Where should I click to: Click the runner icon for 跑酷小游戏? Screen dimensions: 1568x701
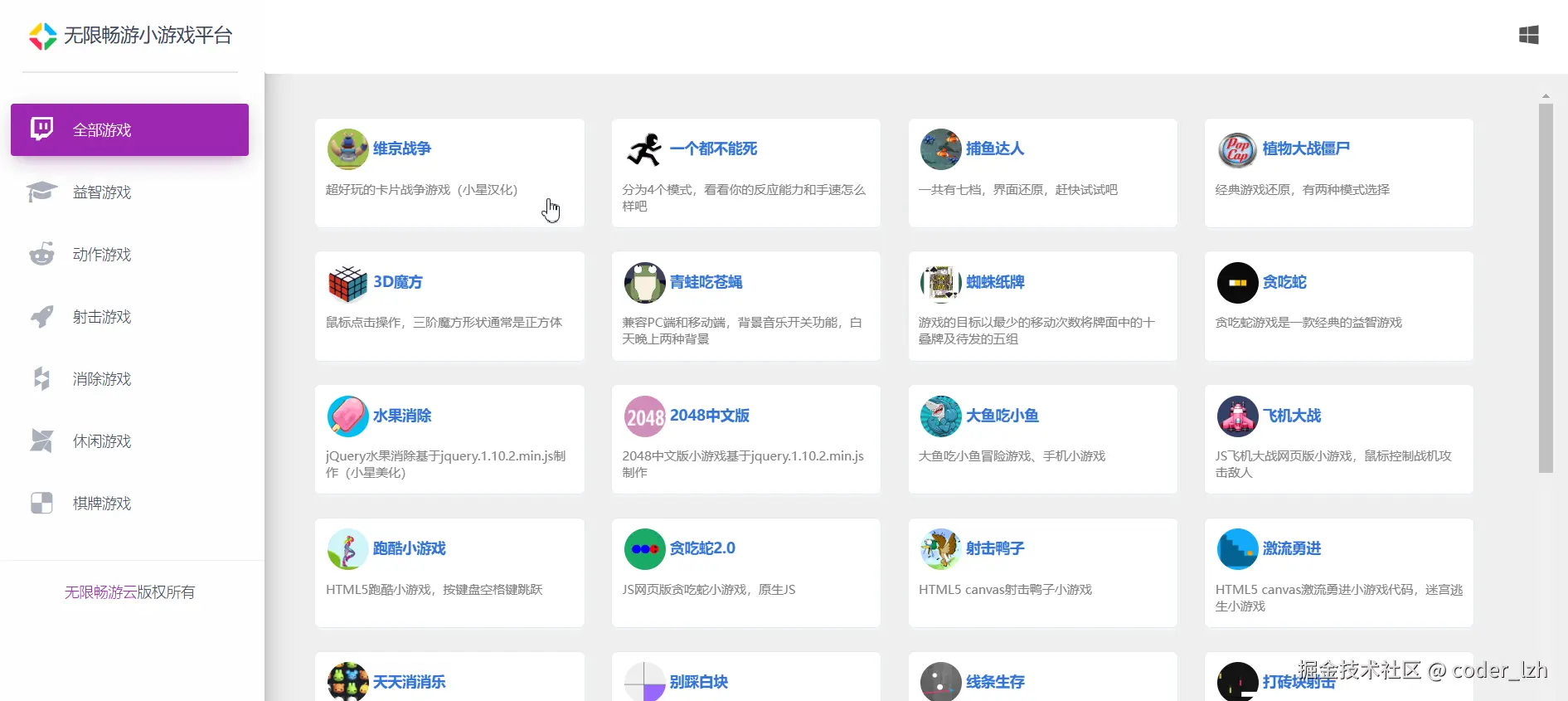tap(348, 549)
